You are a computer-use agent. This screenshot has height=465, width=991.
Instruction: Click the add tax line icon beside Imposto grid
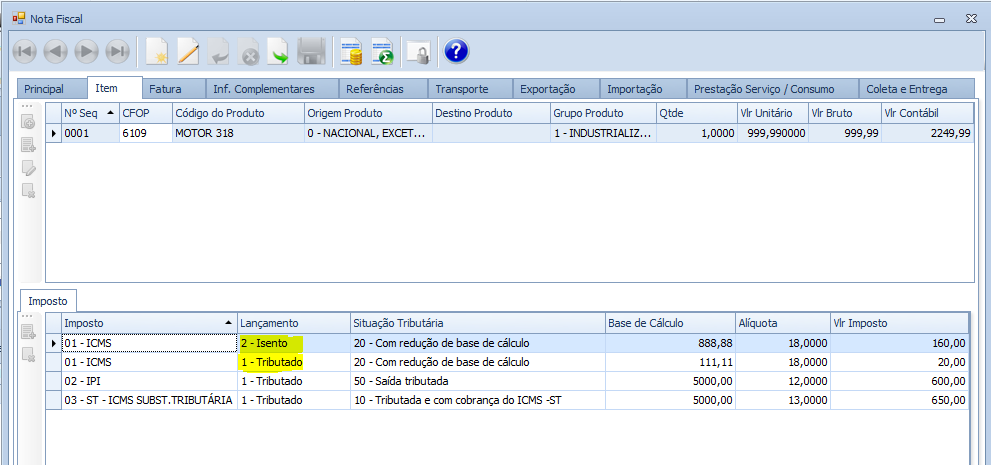tap(29, 332)
